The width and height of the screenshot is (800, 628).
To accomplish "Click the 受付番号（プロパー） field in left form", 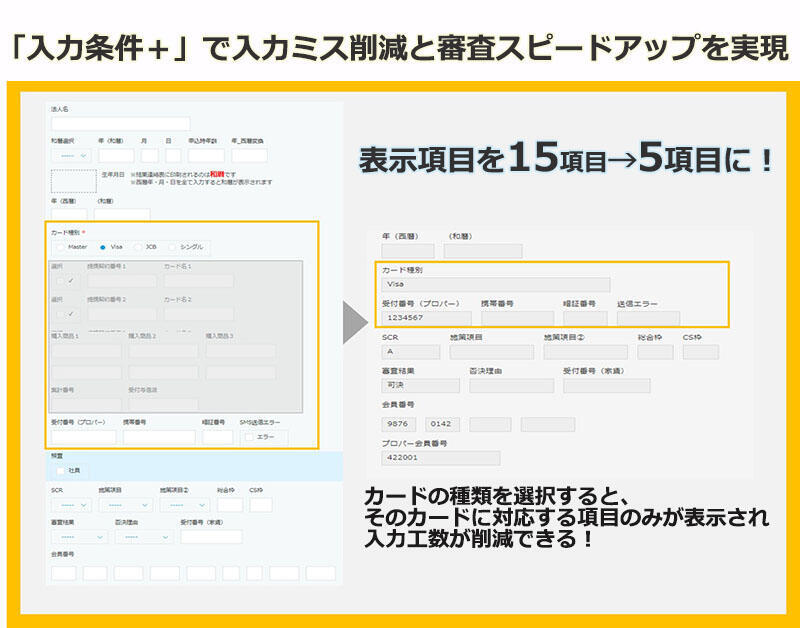I will [83, 437].
